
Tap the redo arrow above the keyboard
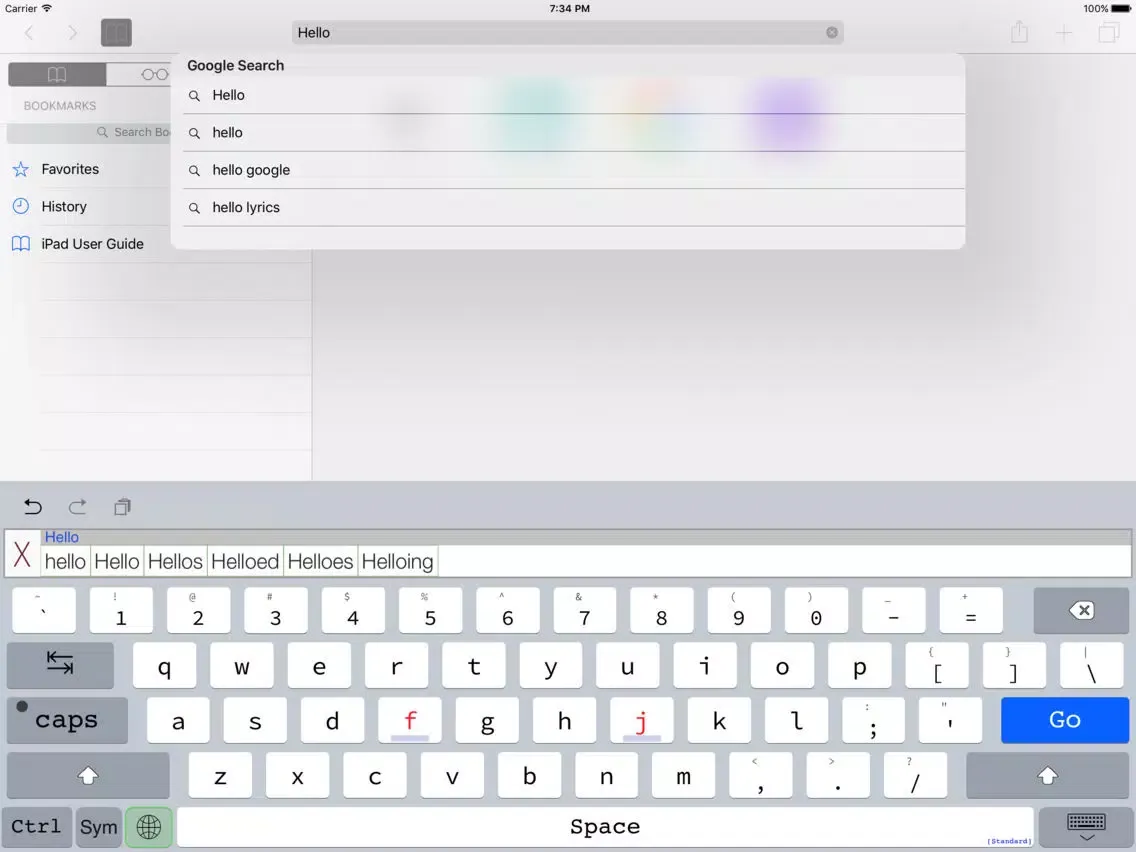pos(78,507)
